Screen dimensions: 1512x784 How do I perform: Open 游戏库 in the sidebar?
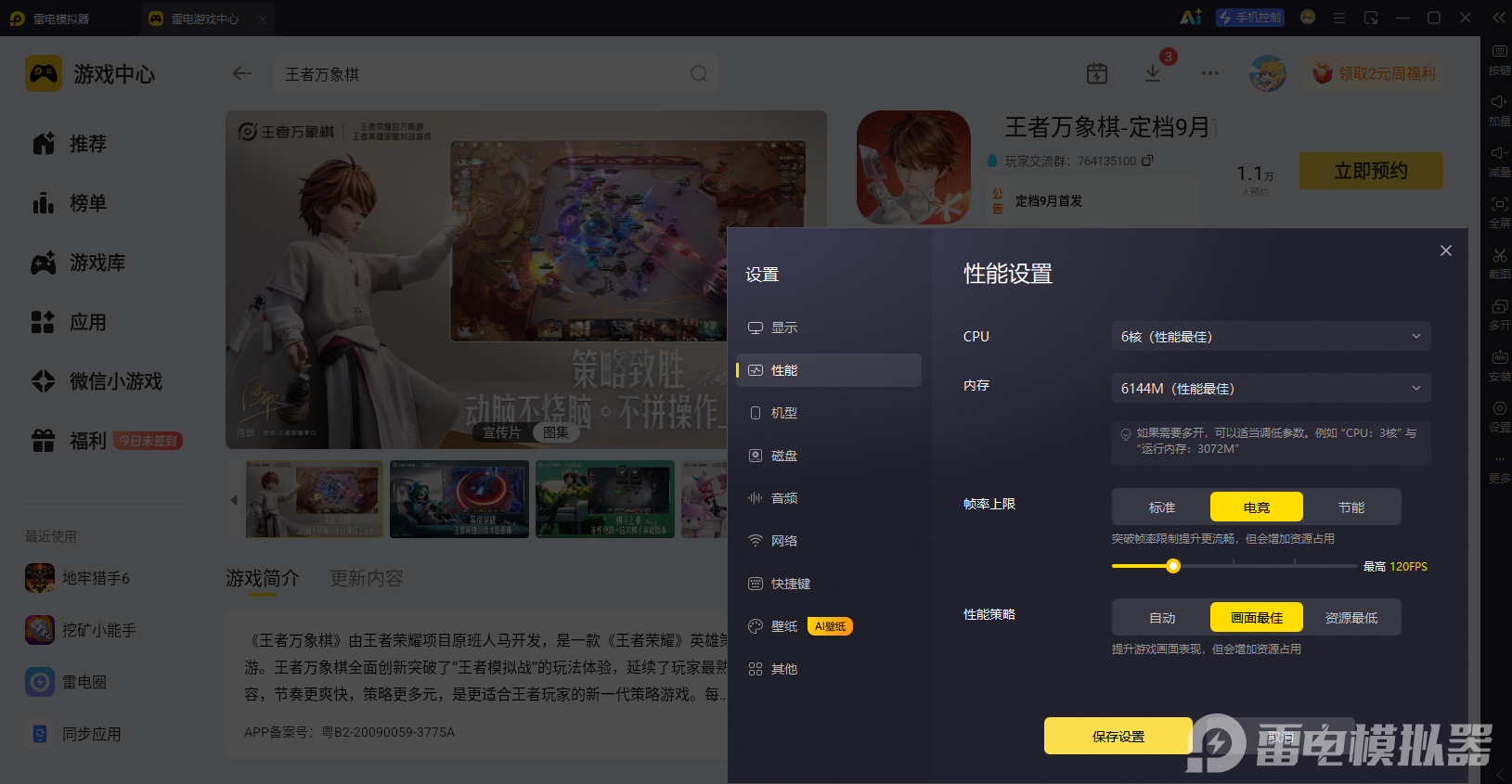pyautogui.click(x=79, y=263)
